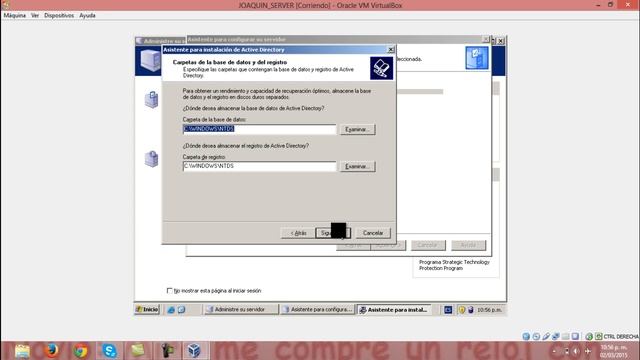Close the Active Directory wizard dialog

(391, 49)
